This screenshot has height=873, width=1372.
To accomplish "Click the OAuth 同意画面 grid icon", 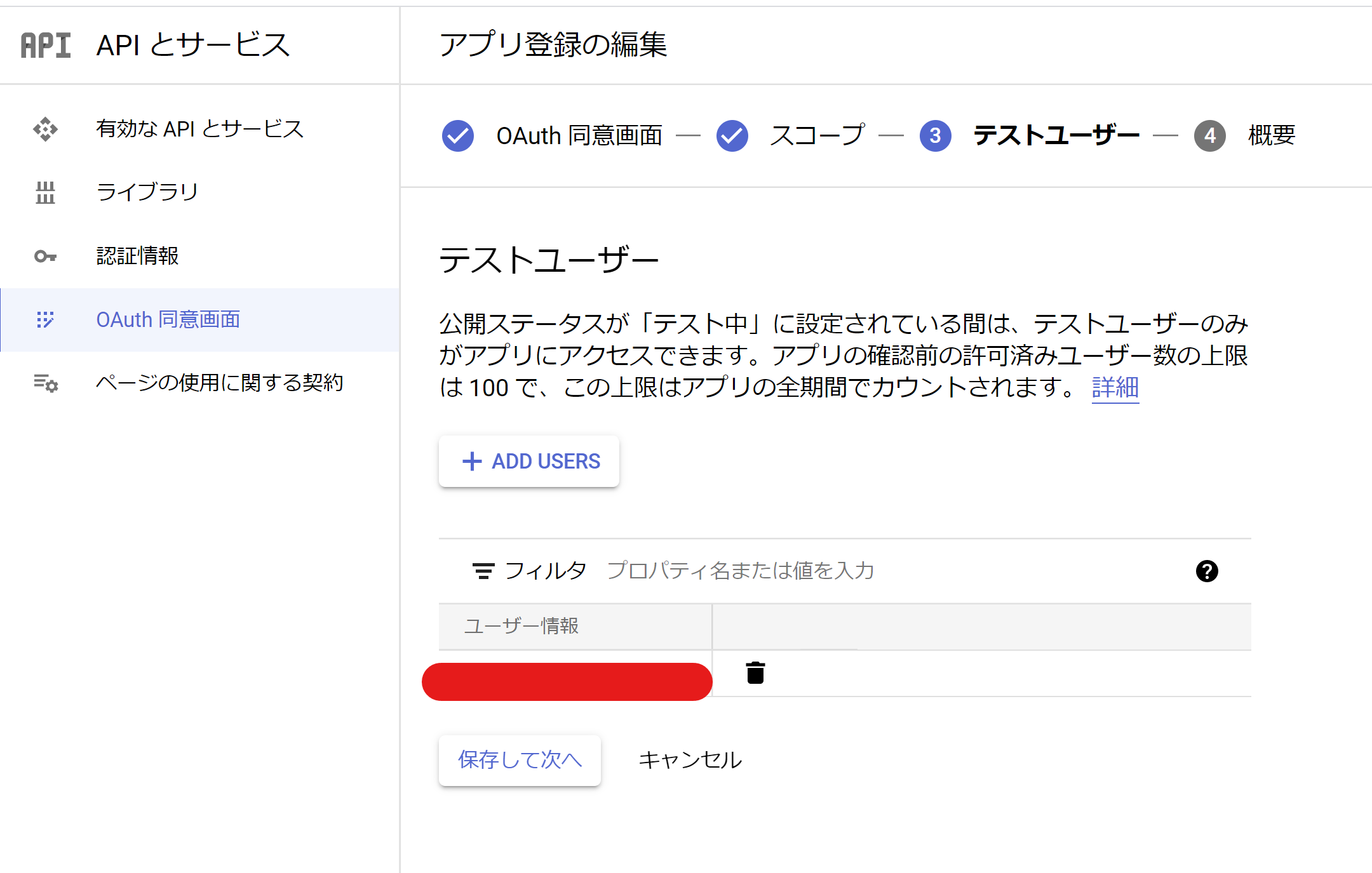I will click(46, 320).
